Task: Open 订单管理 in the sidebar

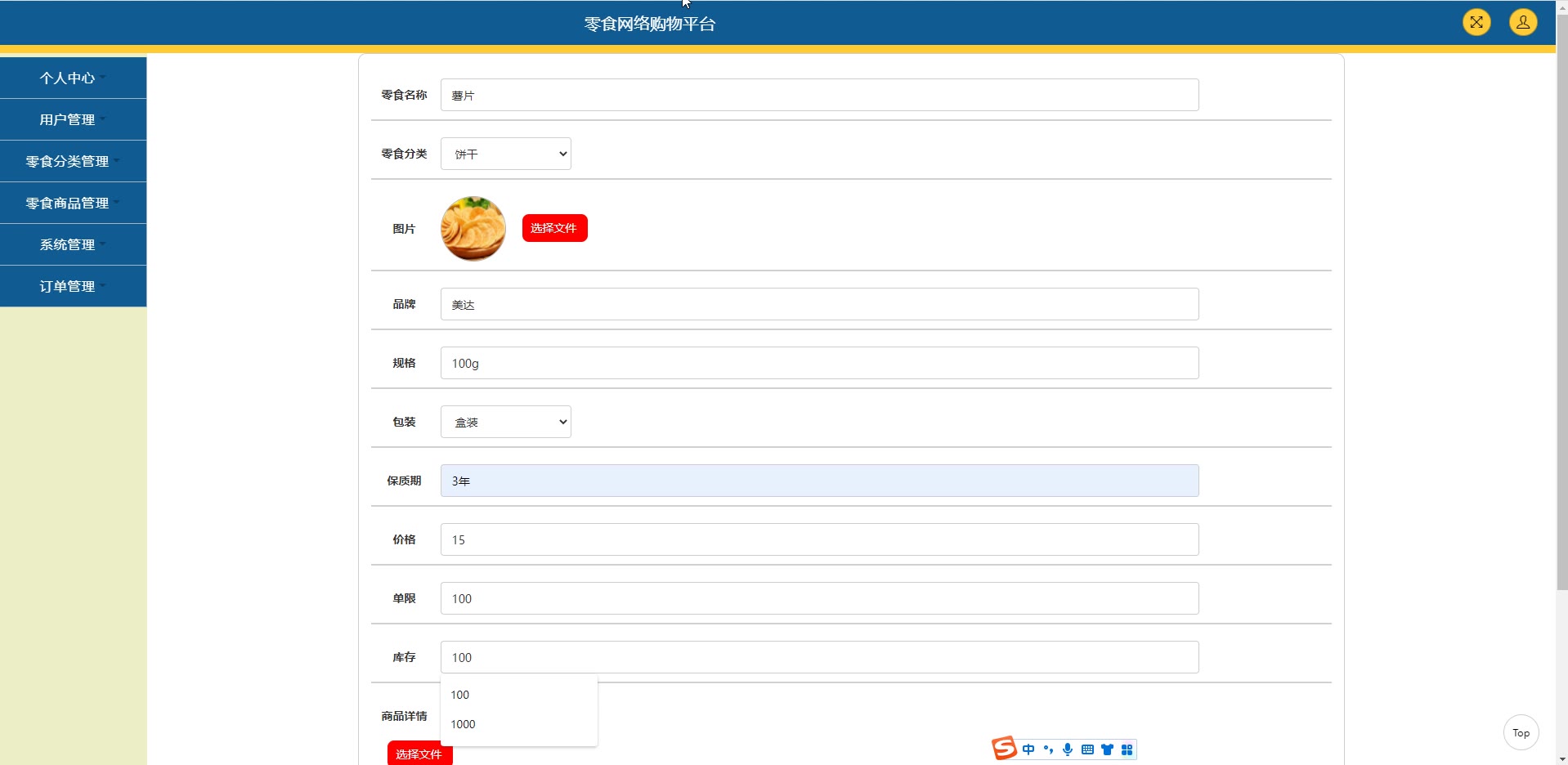Action: click(74, 286)
